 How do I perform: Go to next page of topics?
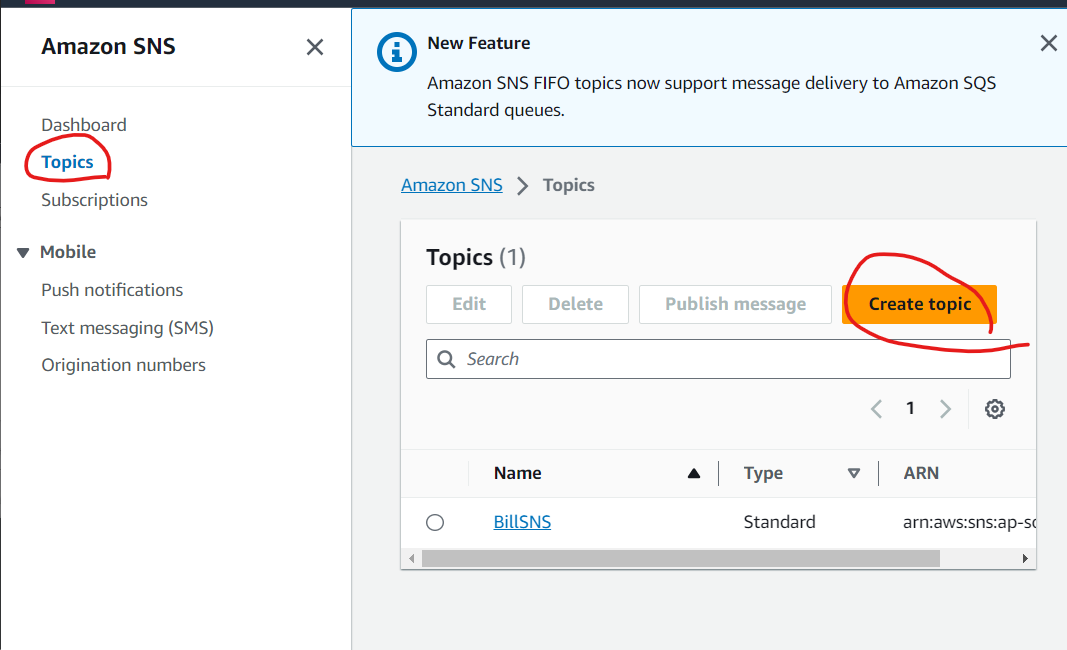[945, 409]
